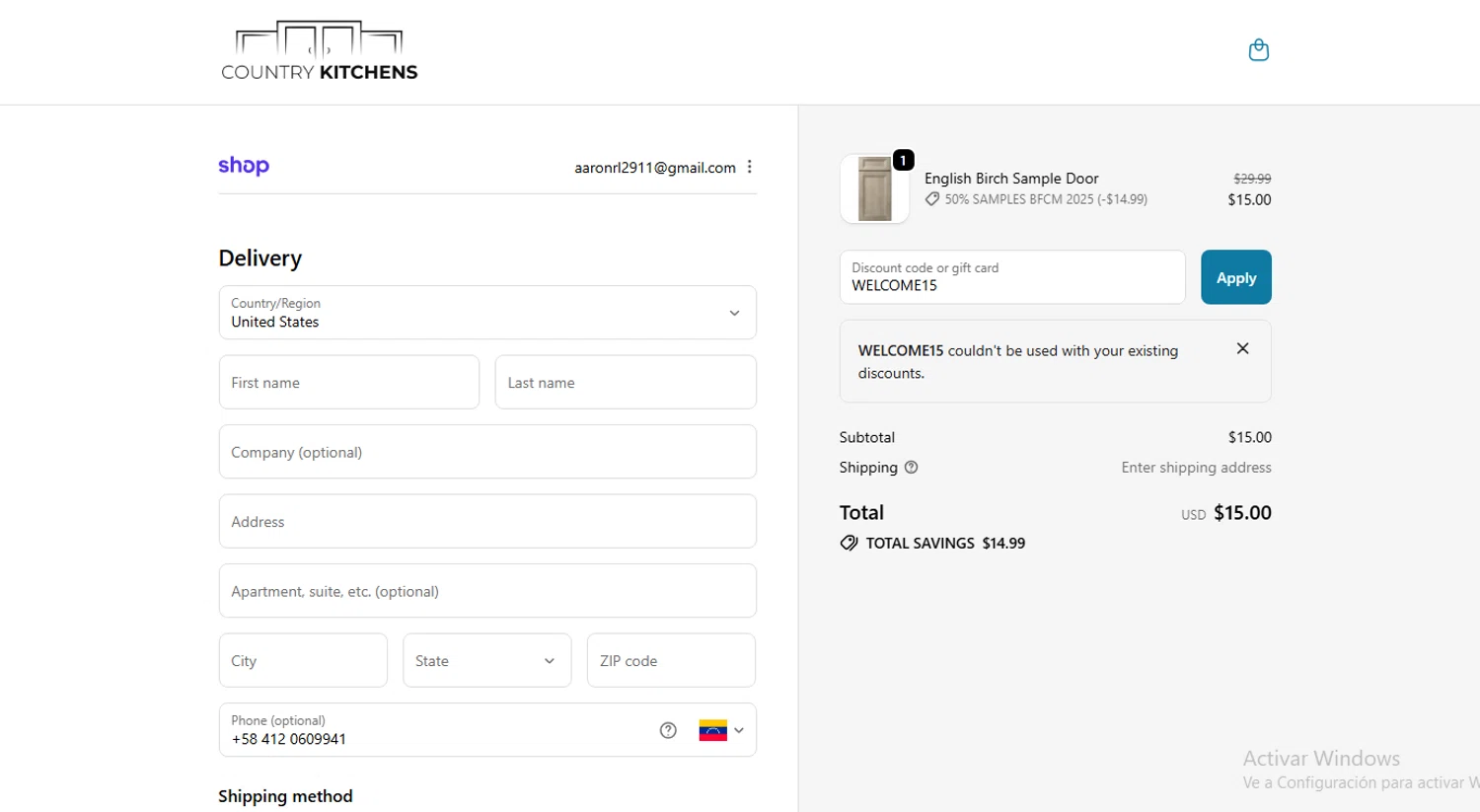The image size is (1480, 812).
Task: Click the phone field help icon
Action: click(x=668, y=730)
